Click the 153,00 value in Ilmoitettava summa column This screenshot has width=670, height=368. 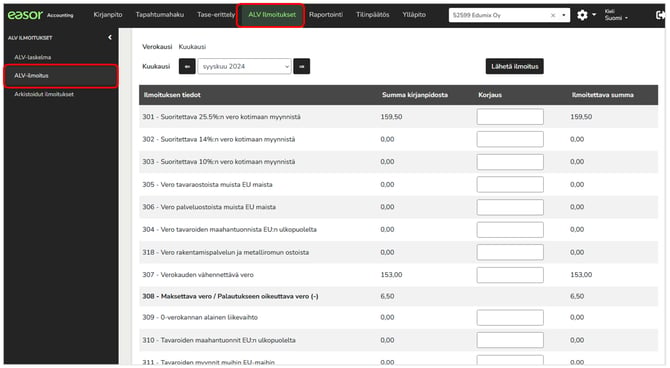[581, 275]
